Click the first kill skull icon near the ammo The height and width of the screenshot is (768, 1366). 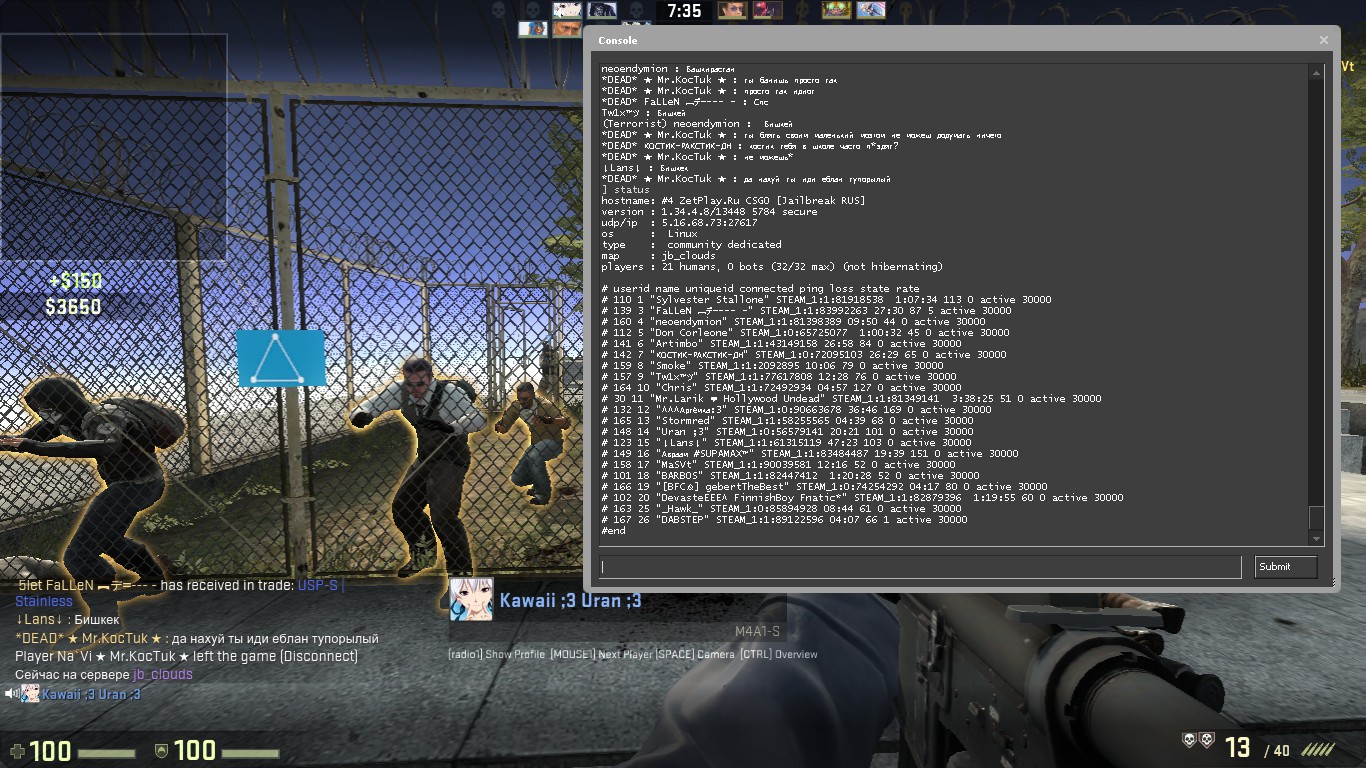tap(1189, 740)
